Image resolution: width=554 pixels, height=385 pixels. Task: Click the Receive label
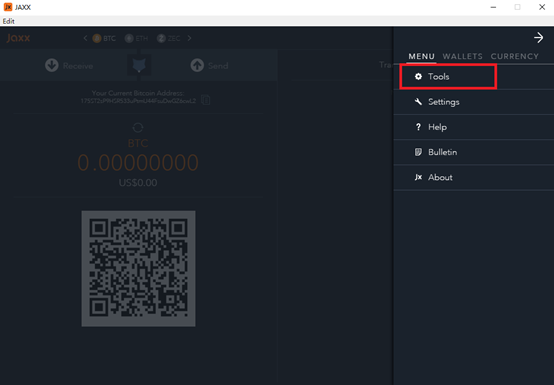coord(78,66)
